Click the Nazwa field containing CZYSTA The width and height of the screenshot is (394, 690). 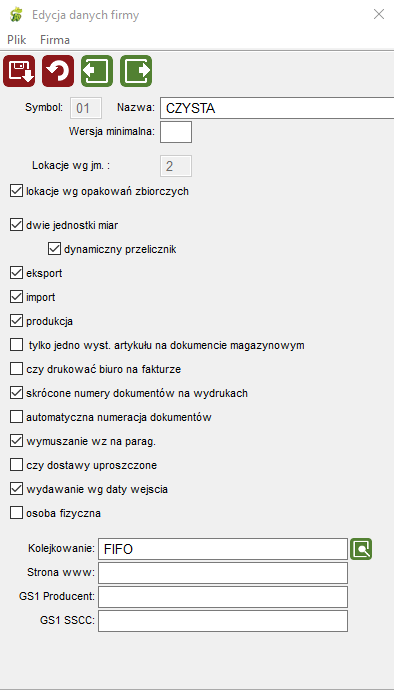(277, 108)
